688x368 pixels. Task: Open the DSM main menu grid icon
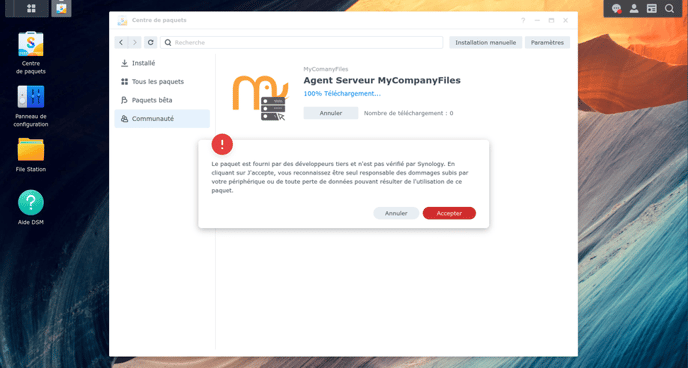(x=31, y=8)
